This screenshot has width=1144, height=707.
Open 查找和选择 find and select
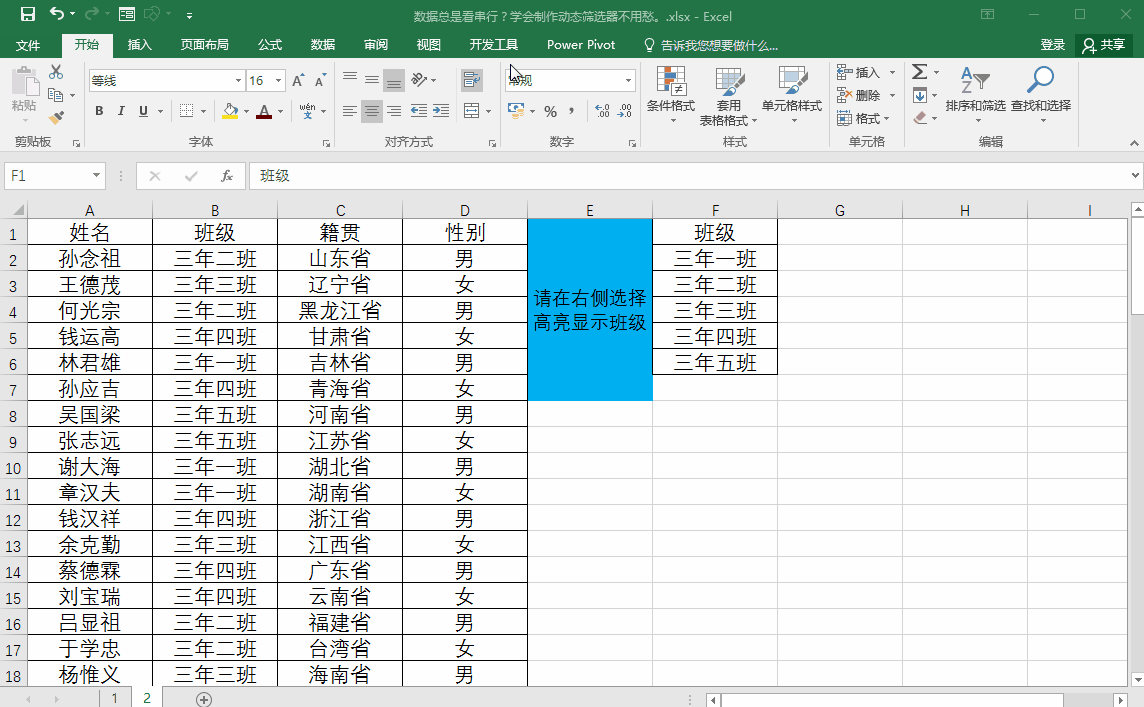[x=1040, y=95]
